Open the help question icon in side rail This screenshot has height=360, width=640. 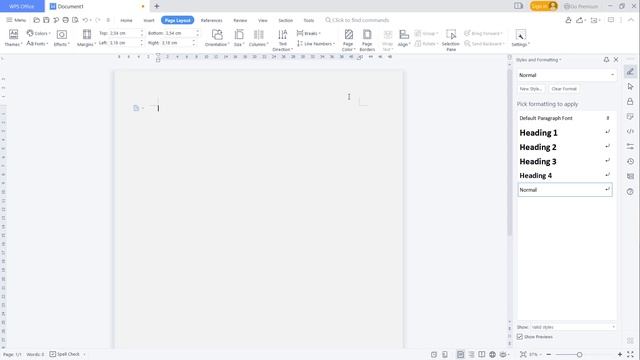coord(630,191)
